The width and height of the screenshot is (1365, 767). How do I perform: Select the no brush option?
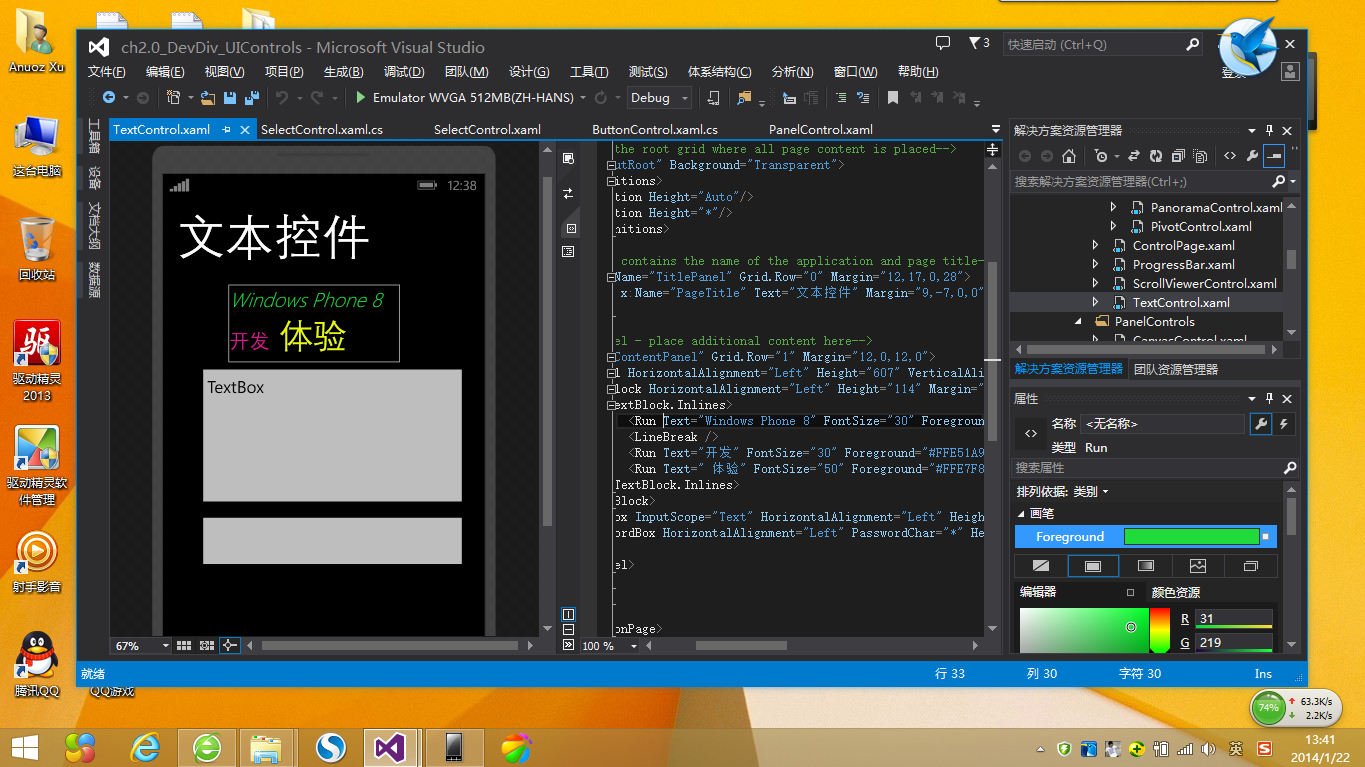tap(1041, 566)
